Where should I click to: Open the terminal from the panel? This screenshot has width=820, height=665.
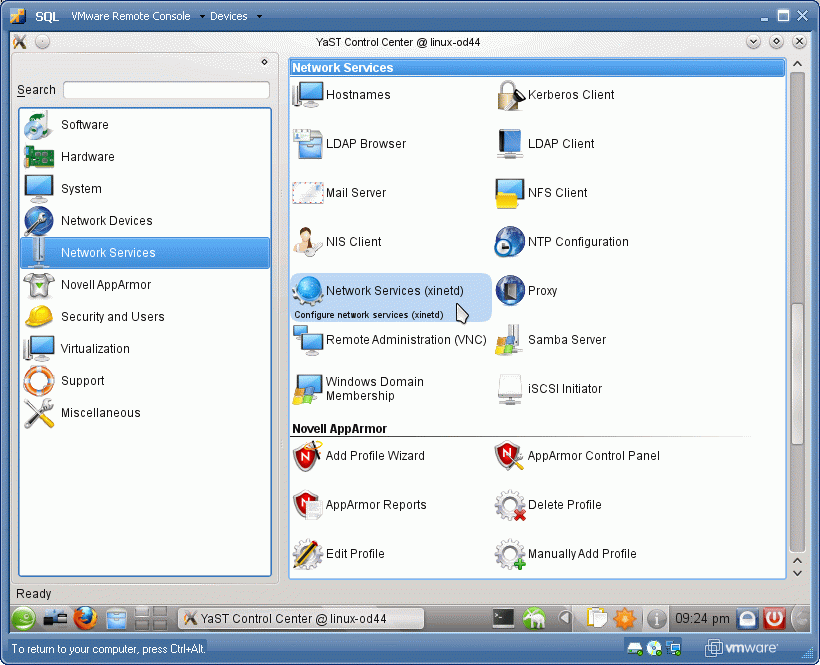[x=503, y=619]
